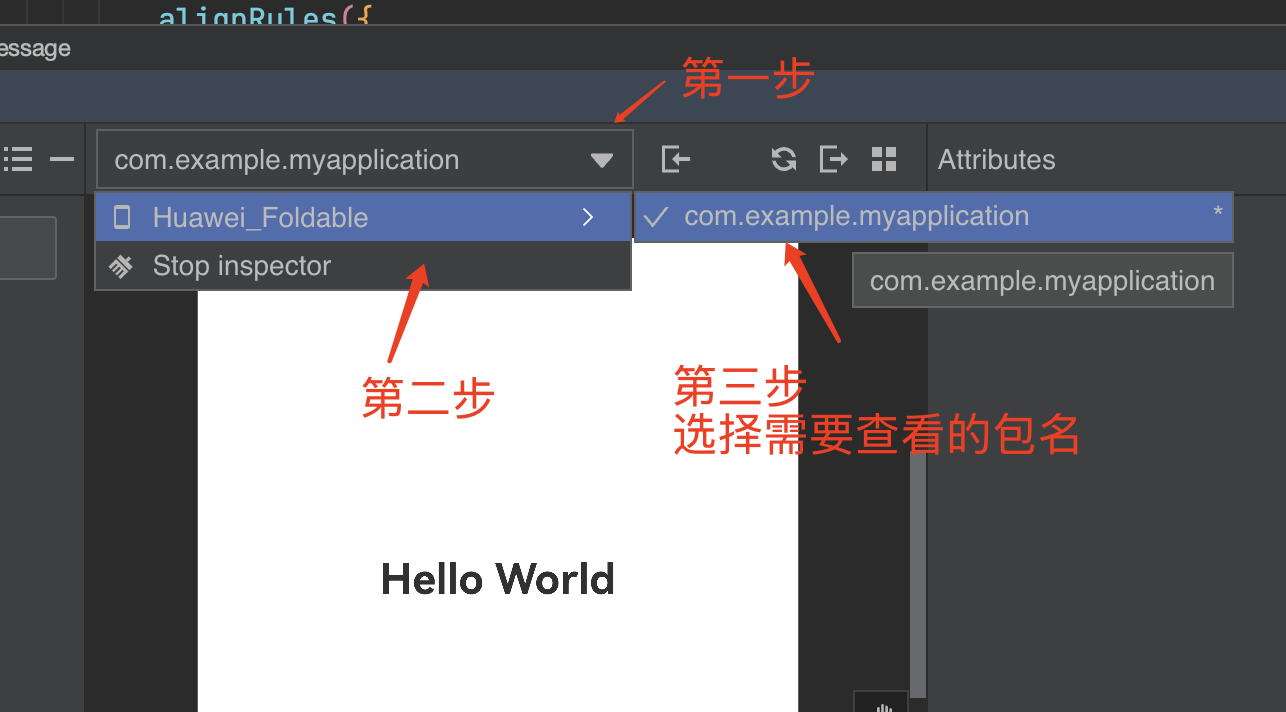Click the import snapshot arrow icon
The width and height of the screenshot is (1286, 712).
click(x=676, y=159)
